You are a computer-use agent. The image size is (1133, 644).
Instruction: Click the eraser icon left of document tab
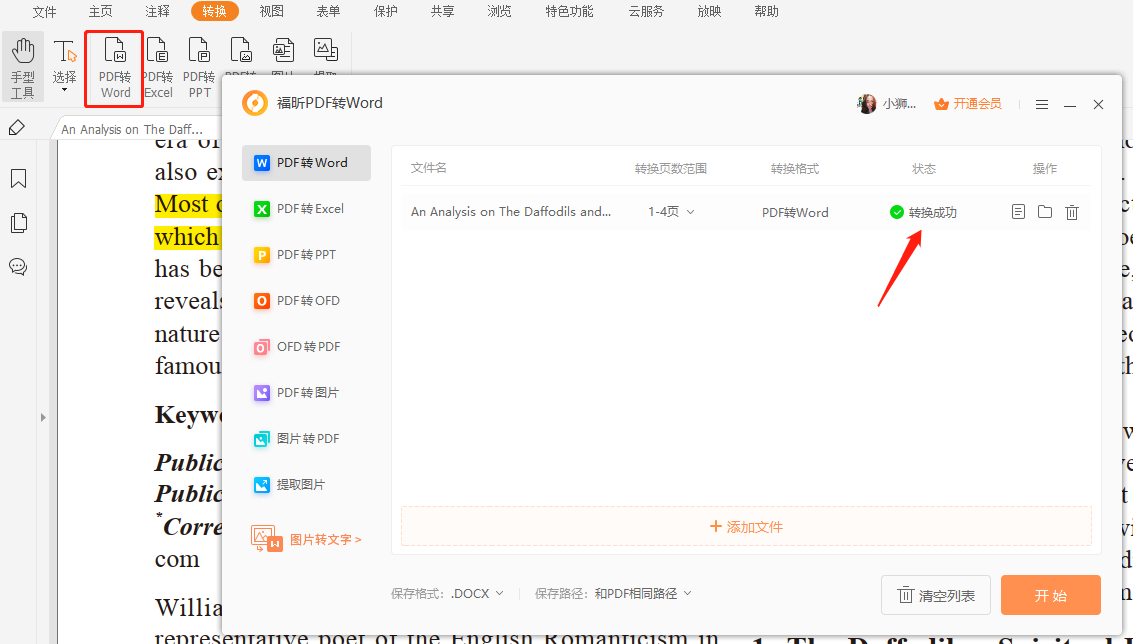[17, 128]
